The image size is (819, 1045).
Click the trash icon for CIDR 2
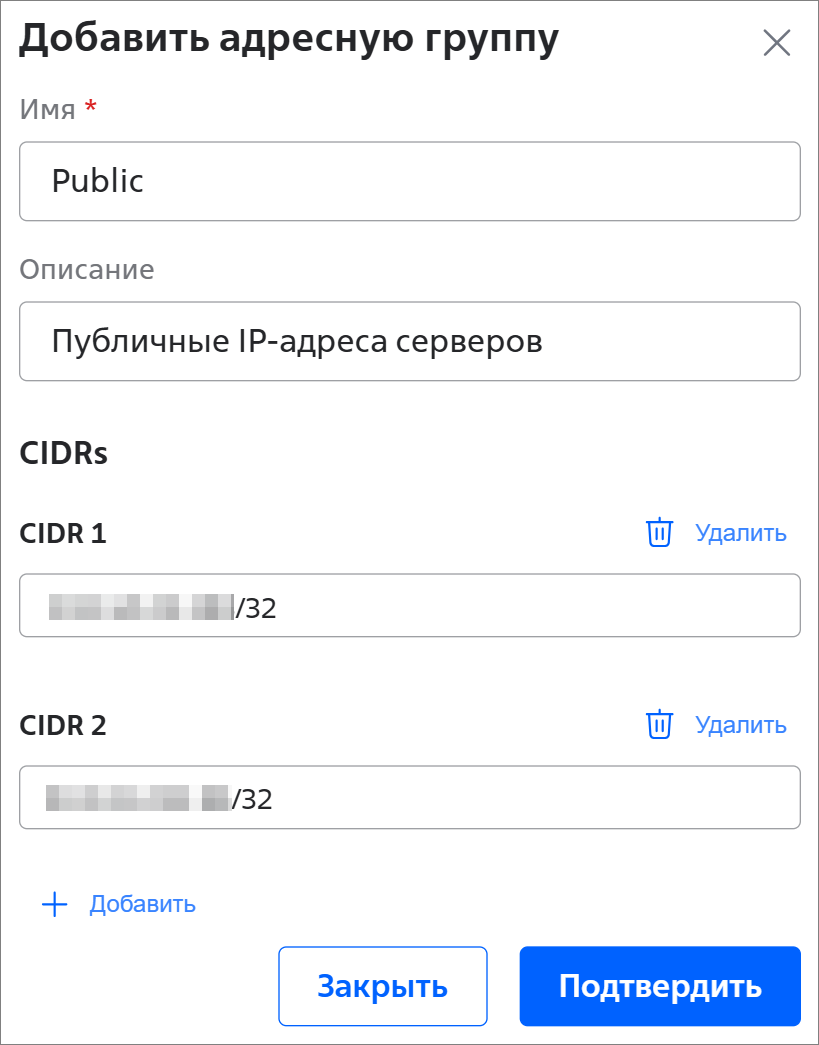coord(658,725)
